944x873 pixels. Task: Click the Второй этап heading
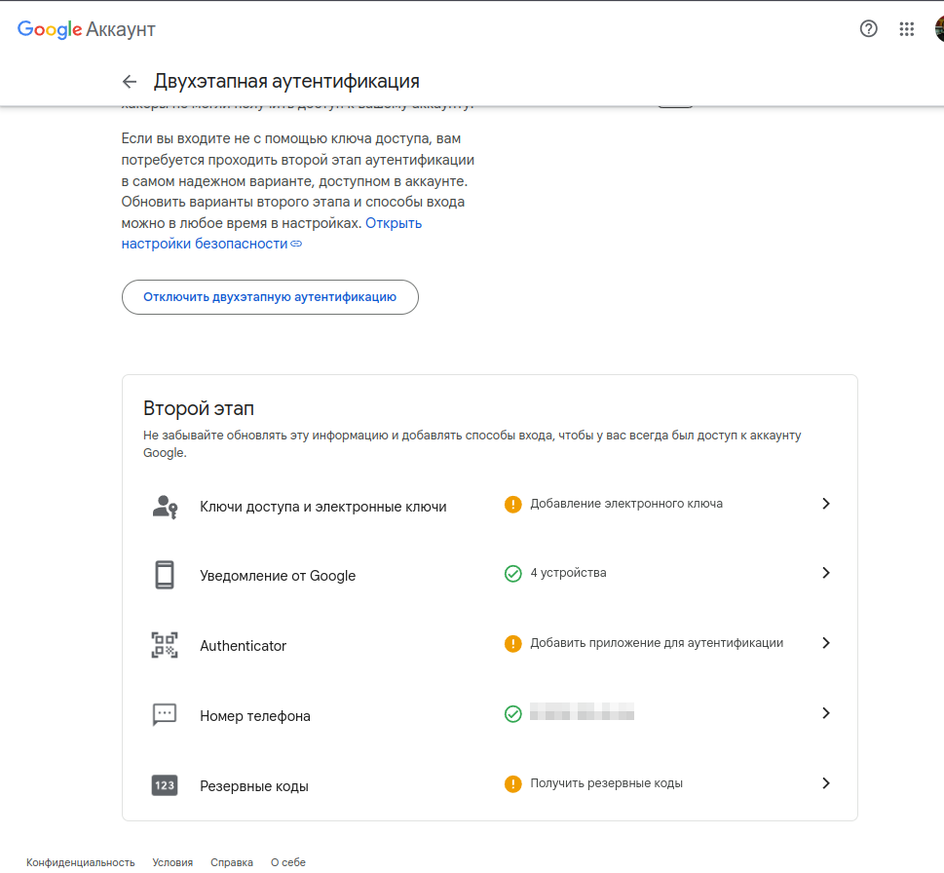point(199,408)
